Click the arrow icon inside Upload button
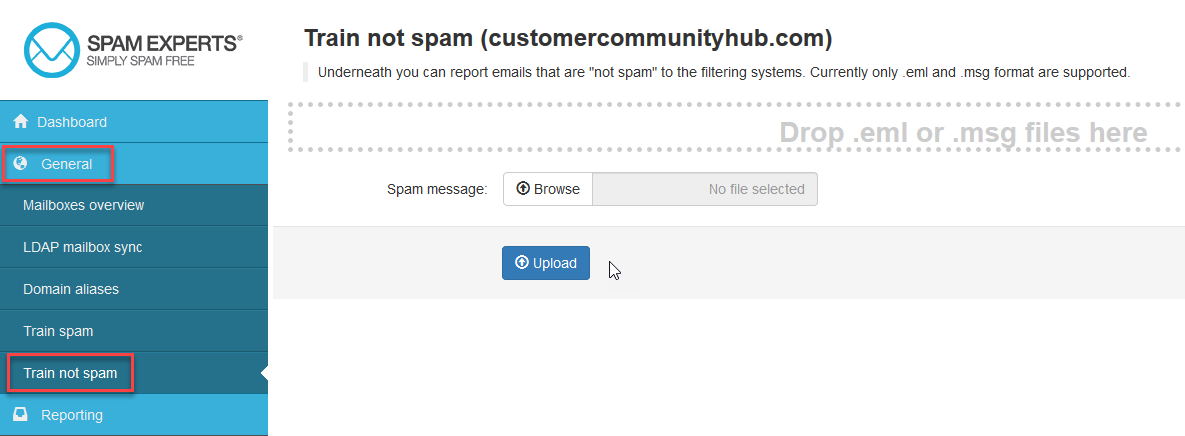Viewport: 1185px width, 436px height. pyautogui.click(x=521, y=263)
